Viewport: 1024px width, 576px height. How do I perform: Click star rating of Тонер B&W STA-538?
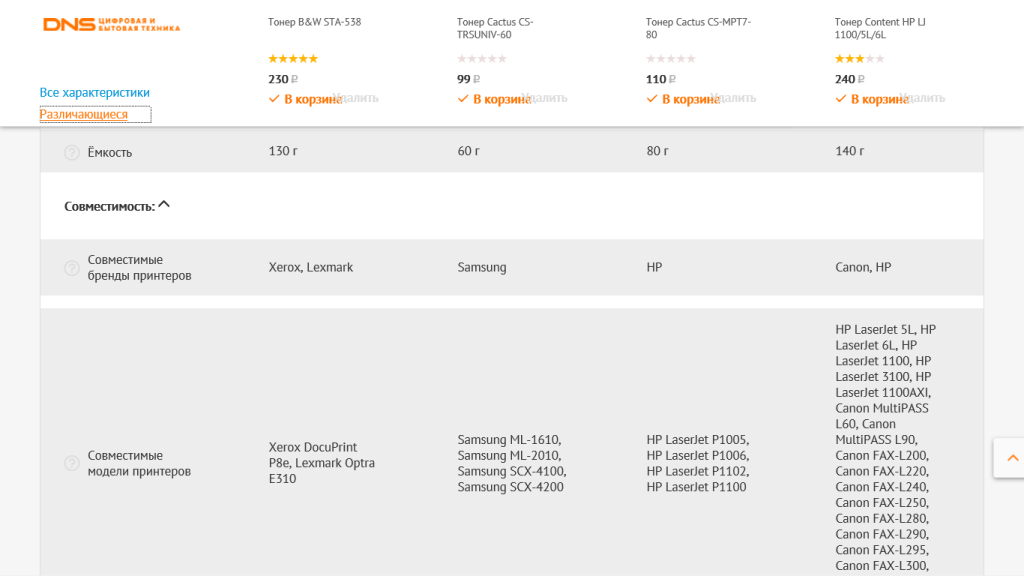293,59
